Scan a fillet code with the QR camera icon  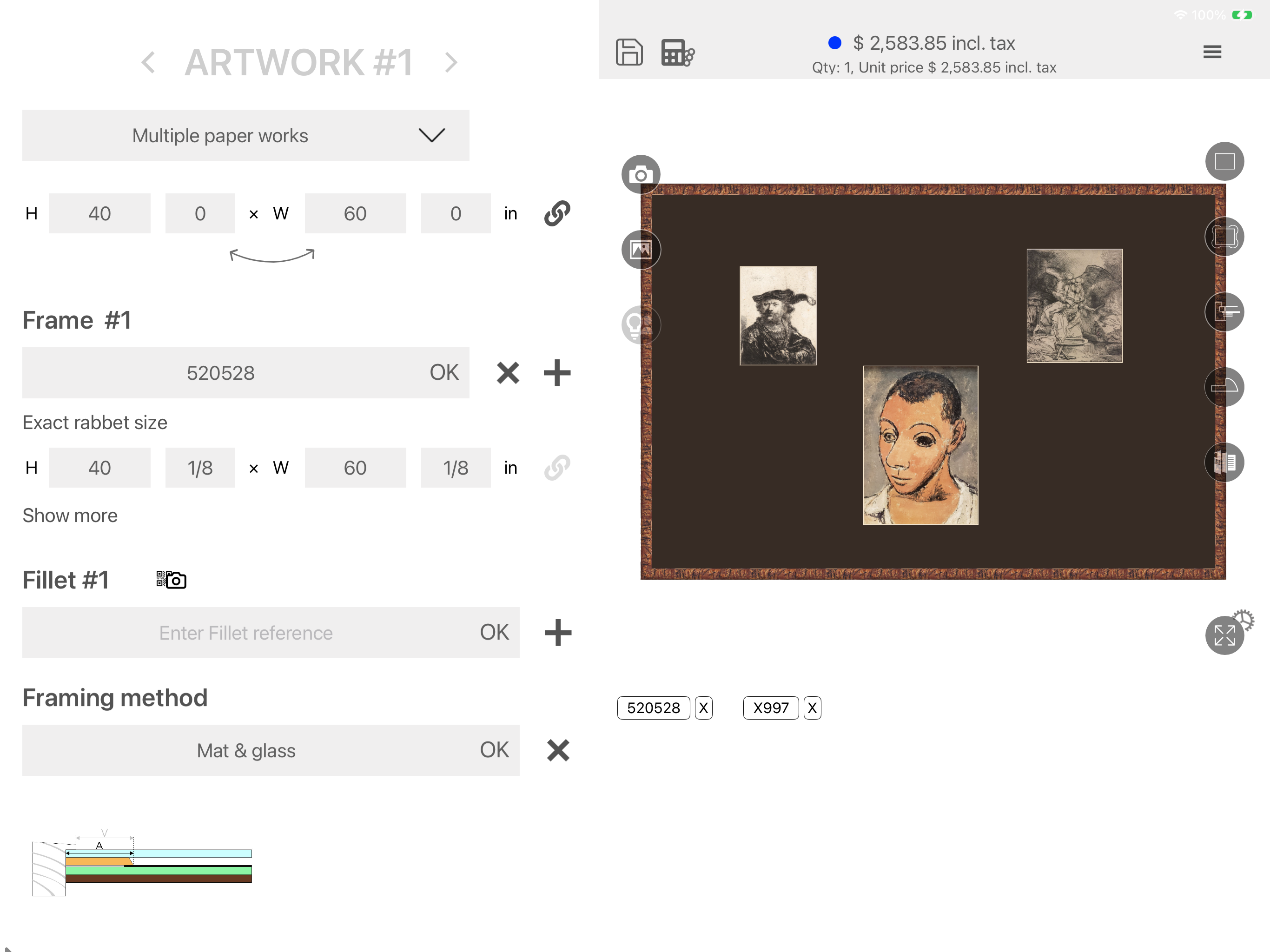[x=171, y=580]
